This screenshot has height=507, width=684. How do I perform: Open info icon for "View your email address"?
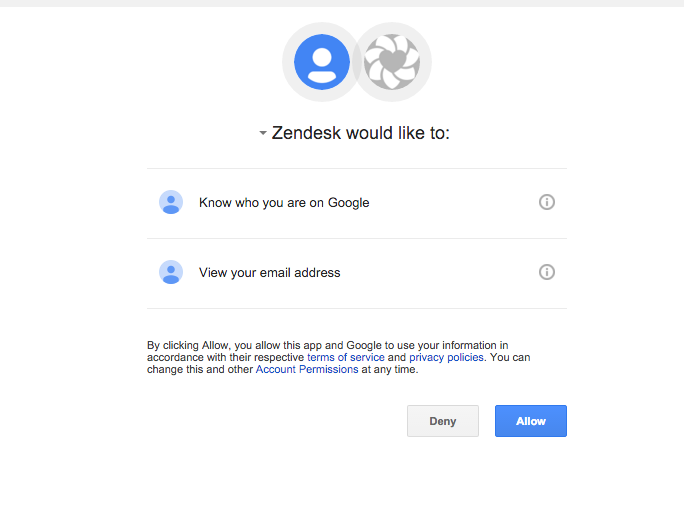tap(547, 272)
